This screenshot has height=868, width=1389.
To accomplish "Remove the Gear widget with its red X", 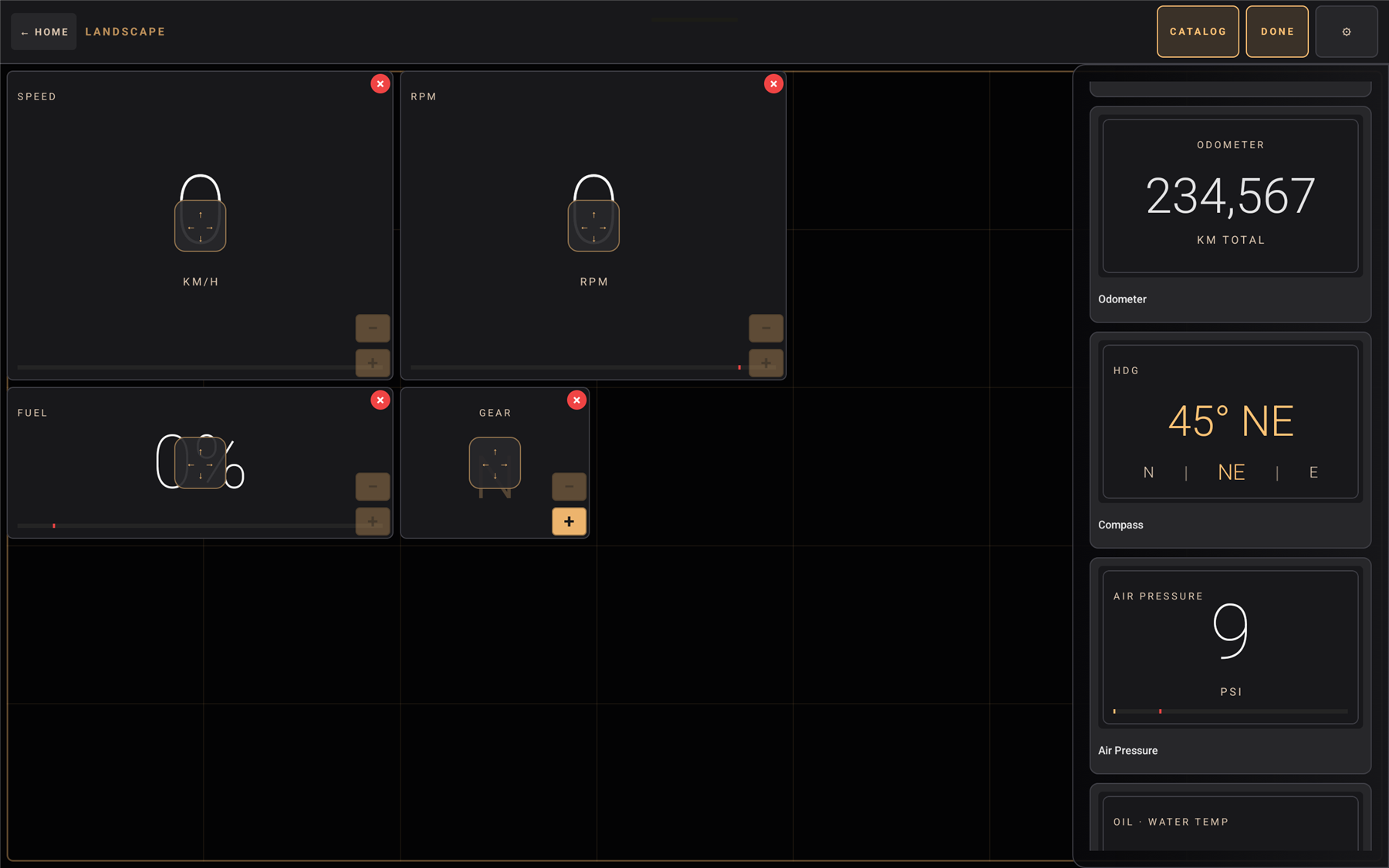I will [576, 400].
